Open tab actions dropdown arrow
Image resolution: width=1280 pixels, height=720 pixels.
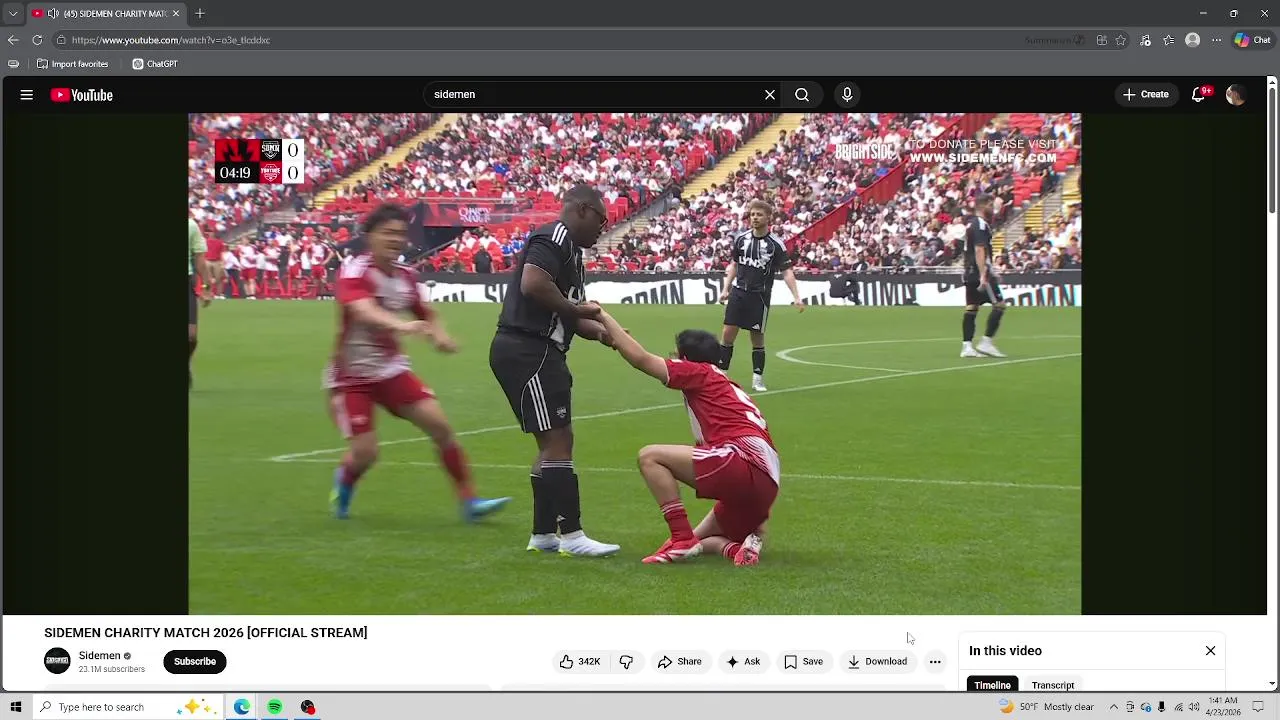(x=13, y=14)
